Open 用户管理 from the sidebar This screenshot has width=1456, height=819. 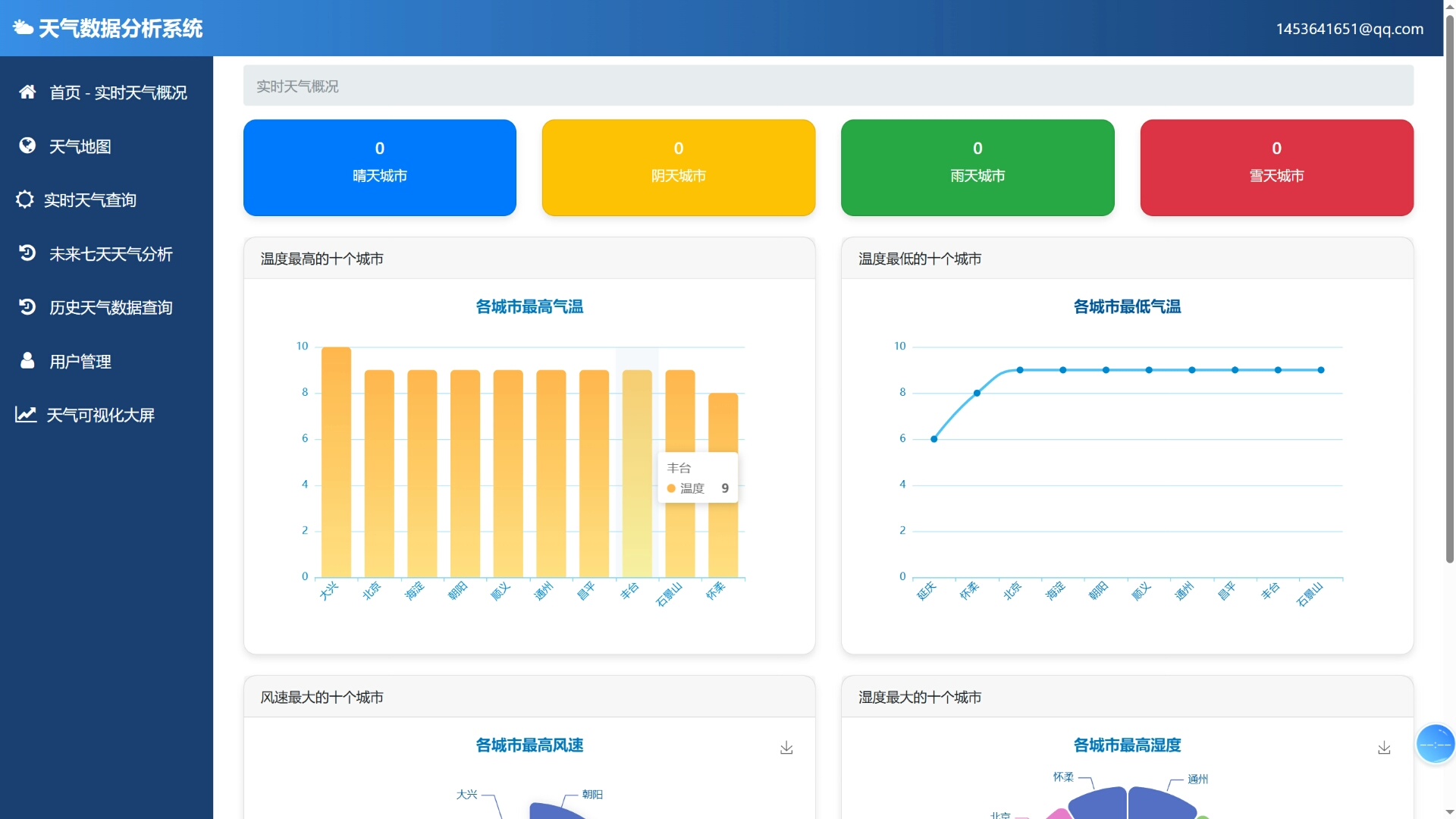80,362
